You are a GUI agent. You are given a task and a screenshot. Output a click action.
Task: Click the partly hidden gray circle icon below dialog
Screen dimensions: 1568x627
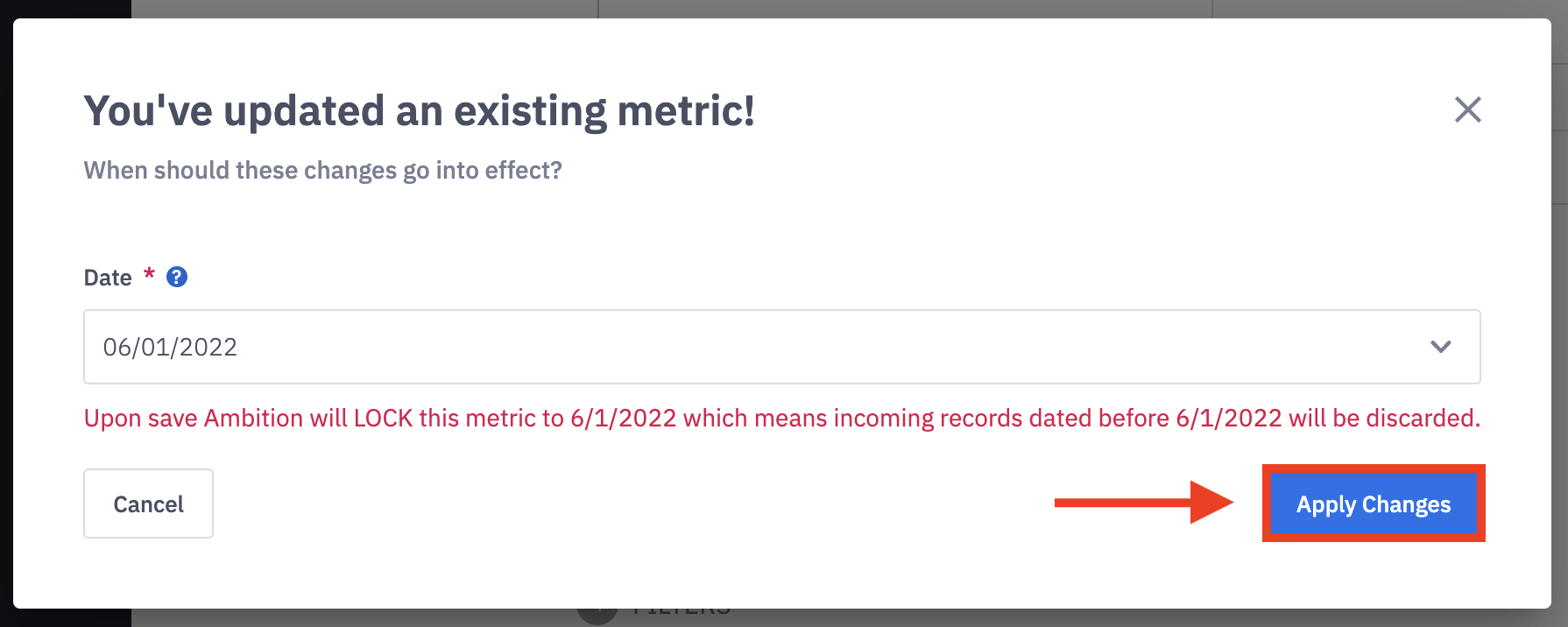597,615
